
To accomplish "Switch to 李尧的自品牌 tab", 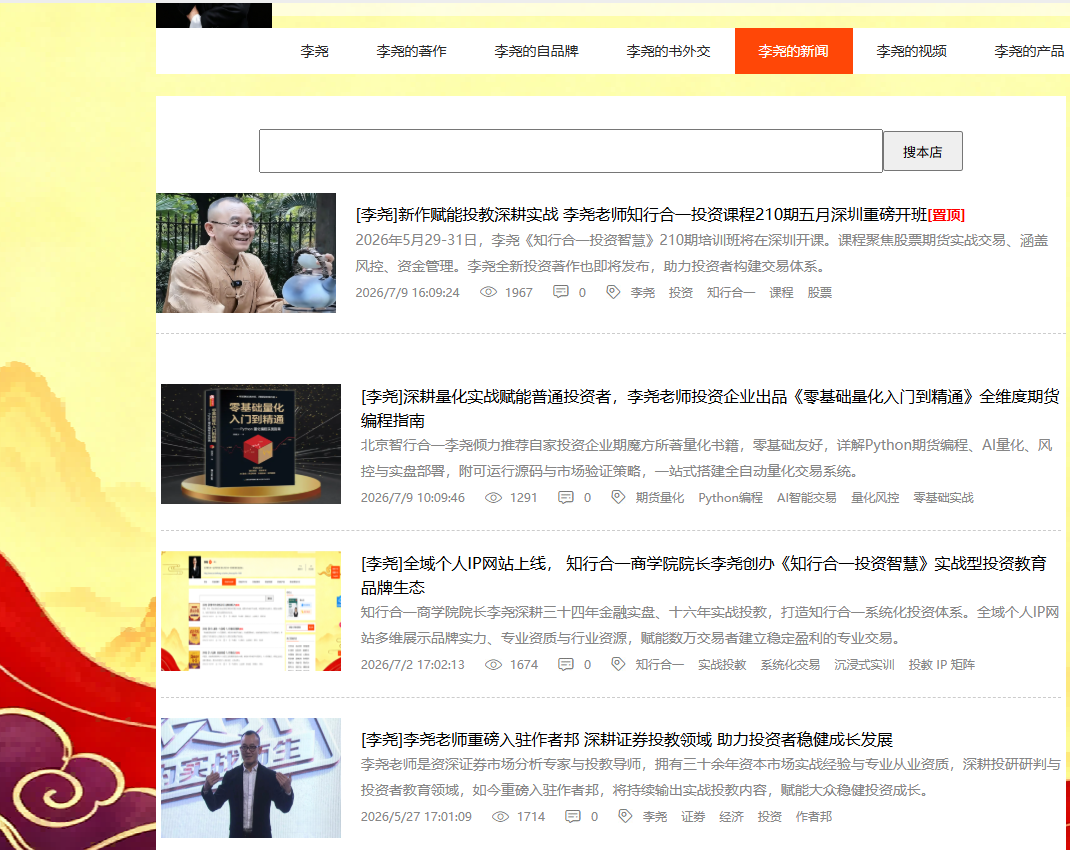I will pos(536,51).
